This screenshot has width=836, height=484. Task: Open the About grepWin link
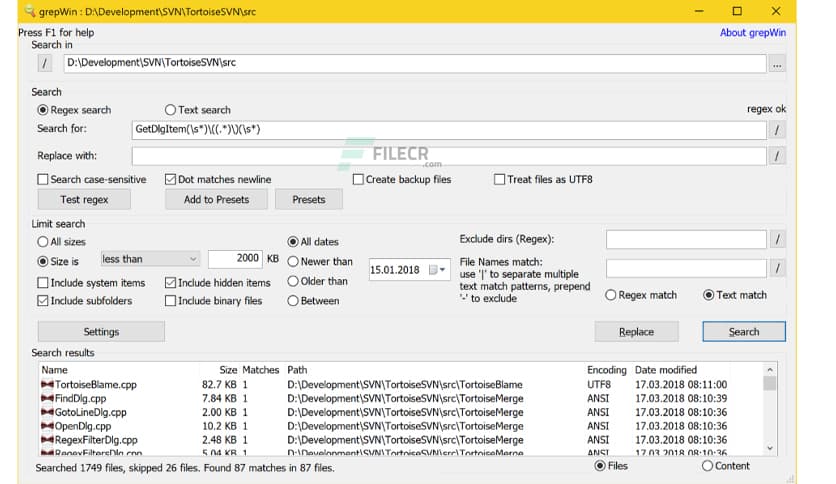coord(752,33)
